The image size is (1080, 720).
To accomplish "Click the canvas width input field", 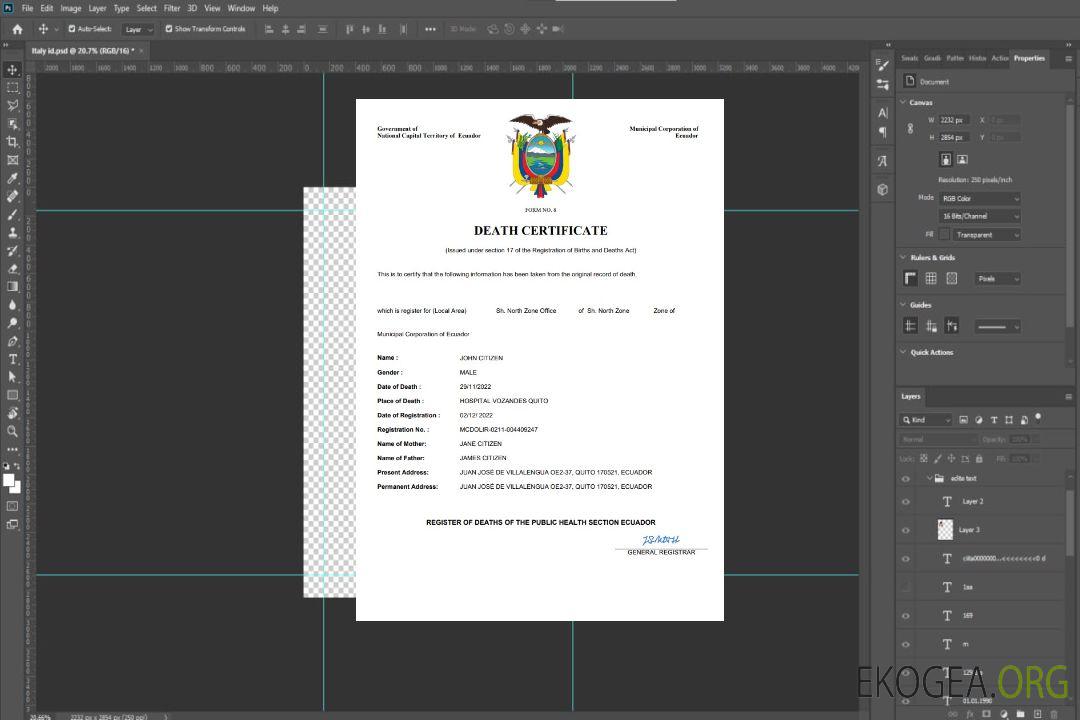I will [955, 120].
